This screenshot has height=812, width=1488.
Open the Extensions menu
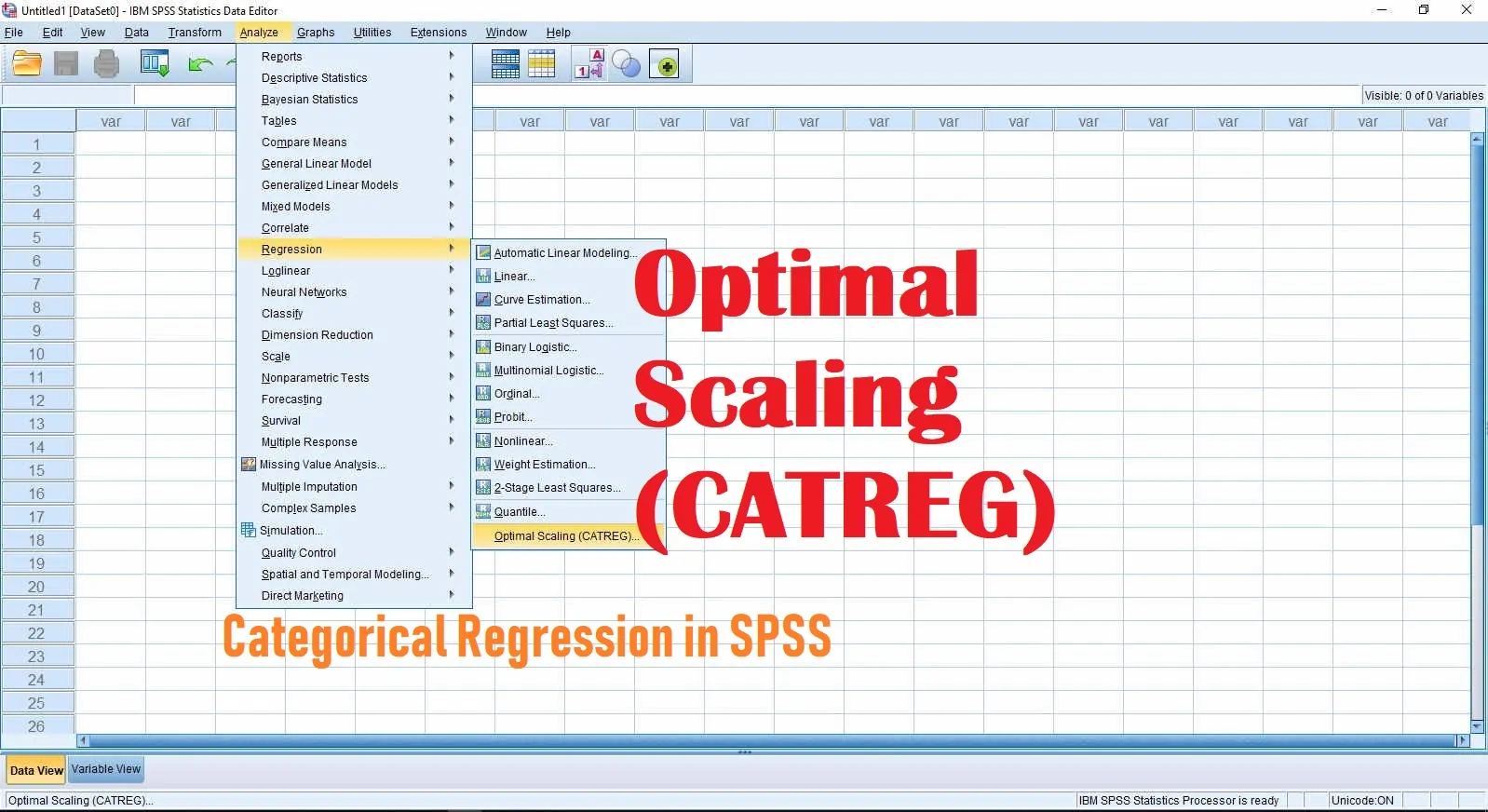439,32
